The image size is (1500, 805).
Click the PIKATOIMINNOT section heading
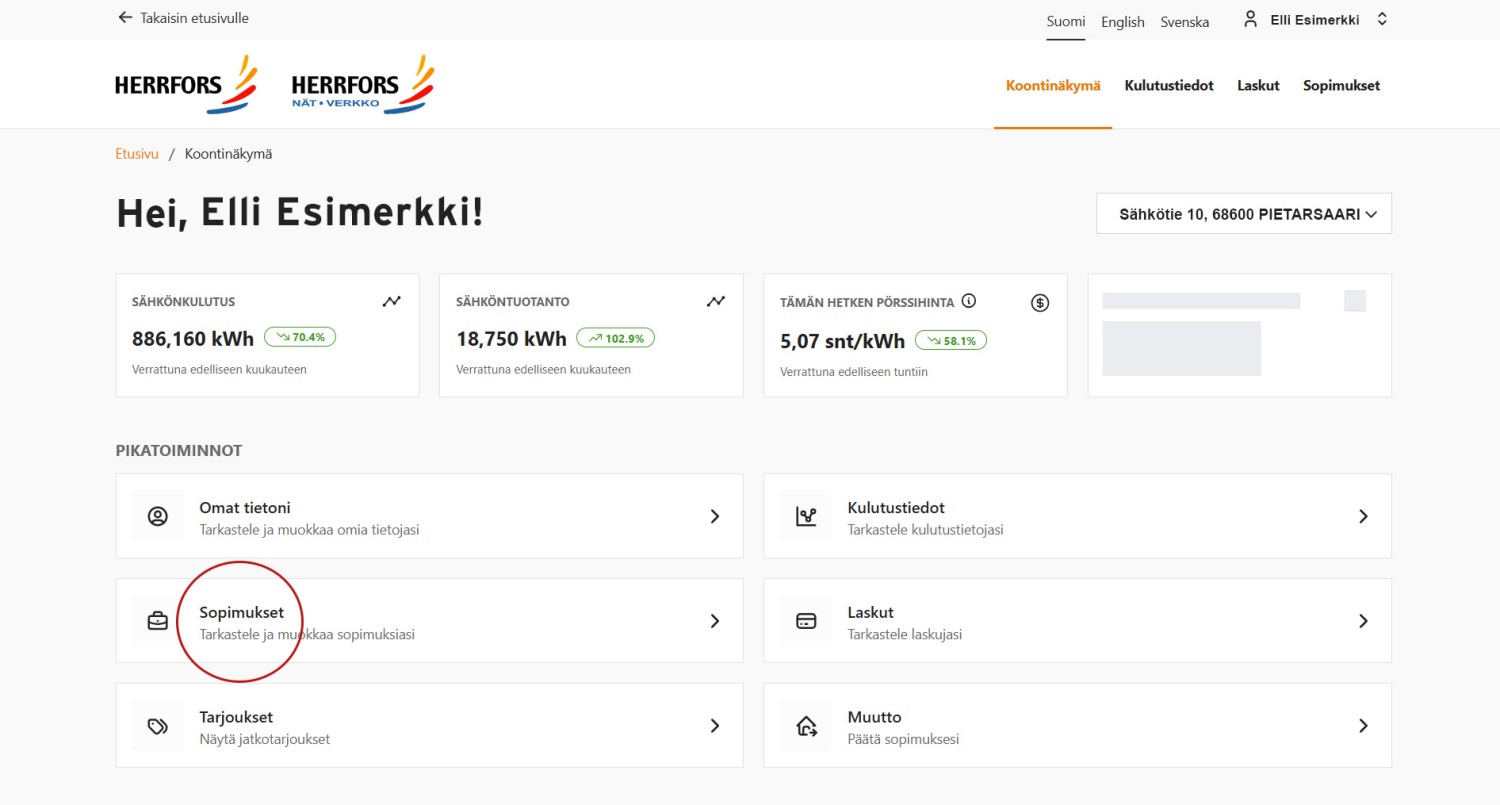point(179,451)
